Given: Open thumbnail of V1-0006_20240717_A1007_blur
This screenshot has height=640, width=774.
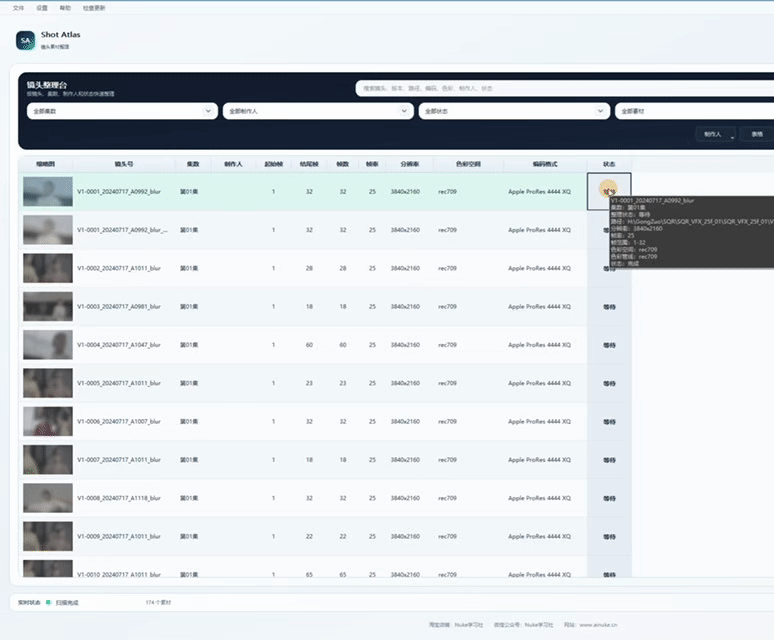Looking at the screenshot, I should click(x=48, y=421).
